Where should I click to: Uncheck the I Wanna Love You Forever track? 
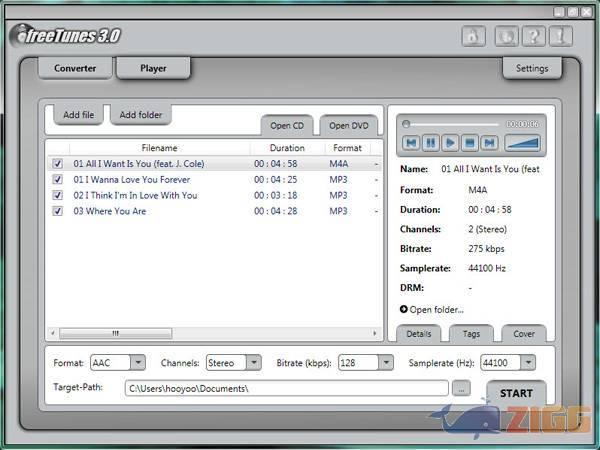click(57, 180)
